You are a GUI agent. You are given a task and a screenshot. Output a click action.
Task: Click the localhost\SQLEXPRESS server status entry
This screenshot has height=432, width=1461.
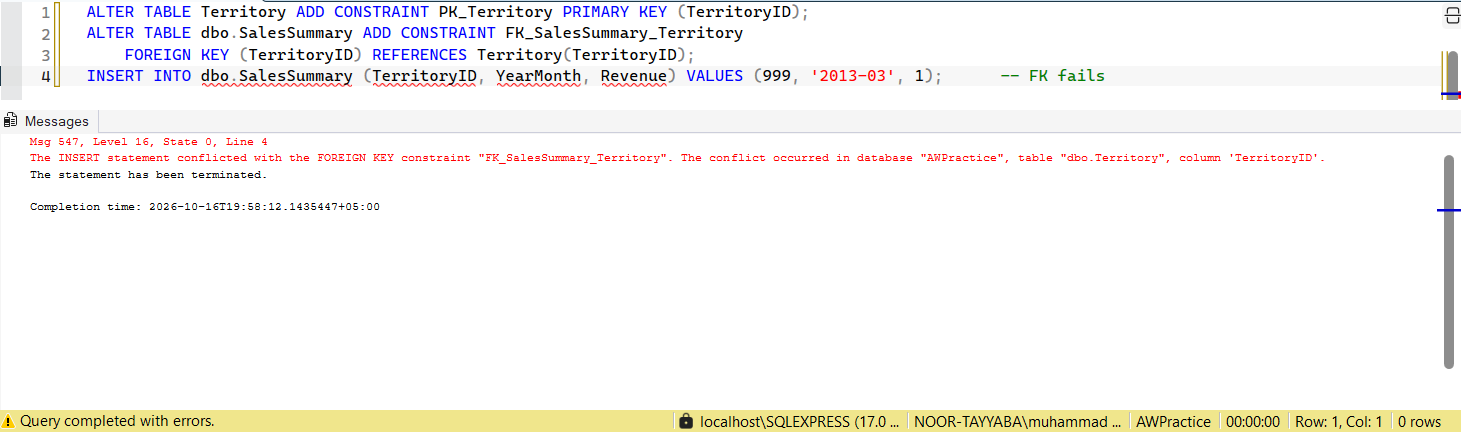801,422
